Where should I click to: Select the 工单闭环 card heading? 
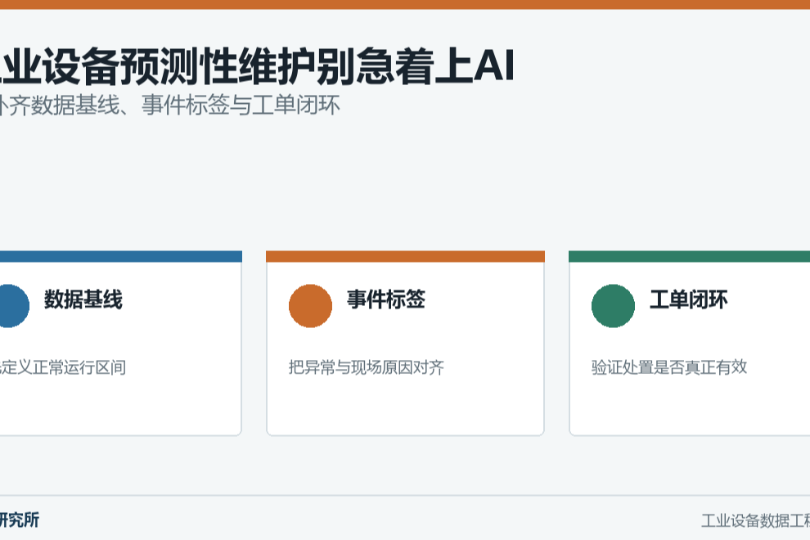pyautogui.click(x=689, y=300)
